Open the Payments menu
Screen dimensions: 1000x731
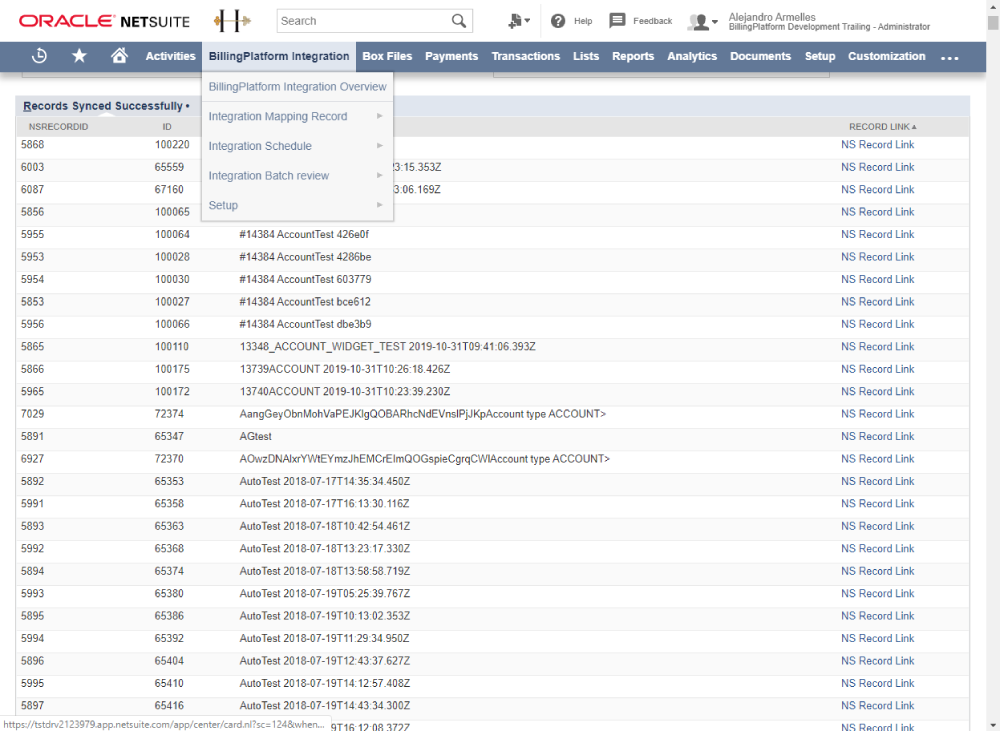point(452,56)
